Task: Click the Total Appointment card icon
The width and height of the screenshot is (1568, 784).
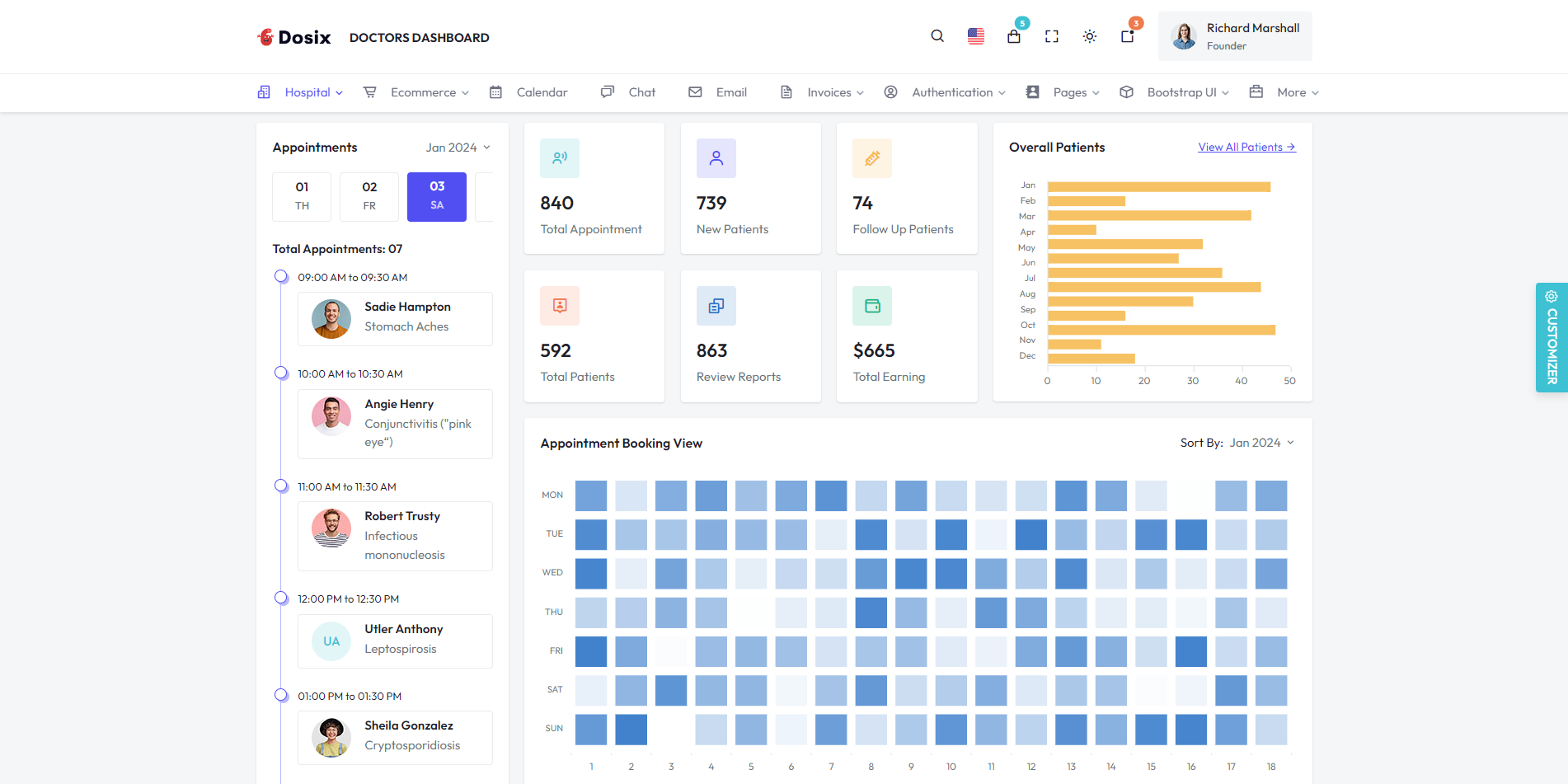Action: (560, 158)
